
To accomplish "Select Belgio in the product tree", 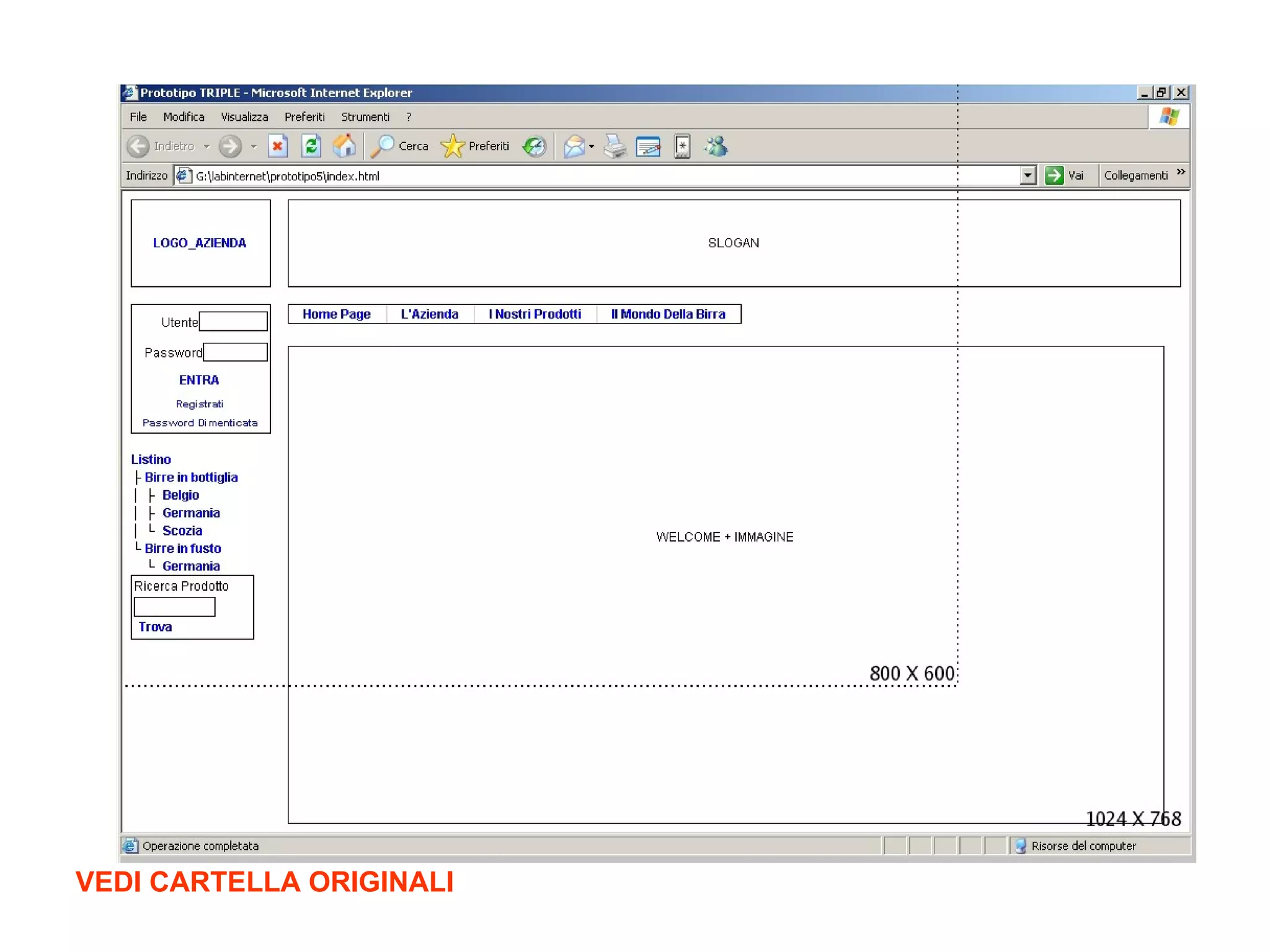I will coord(180,495).
